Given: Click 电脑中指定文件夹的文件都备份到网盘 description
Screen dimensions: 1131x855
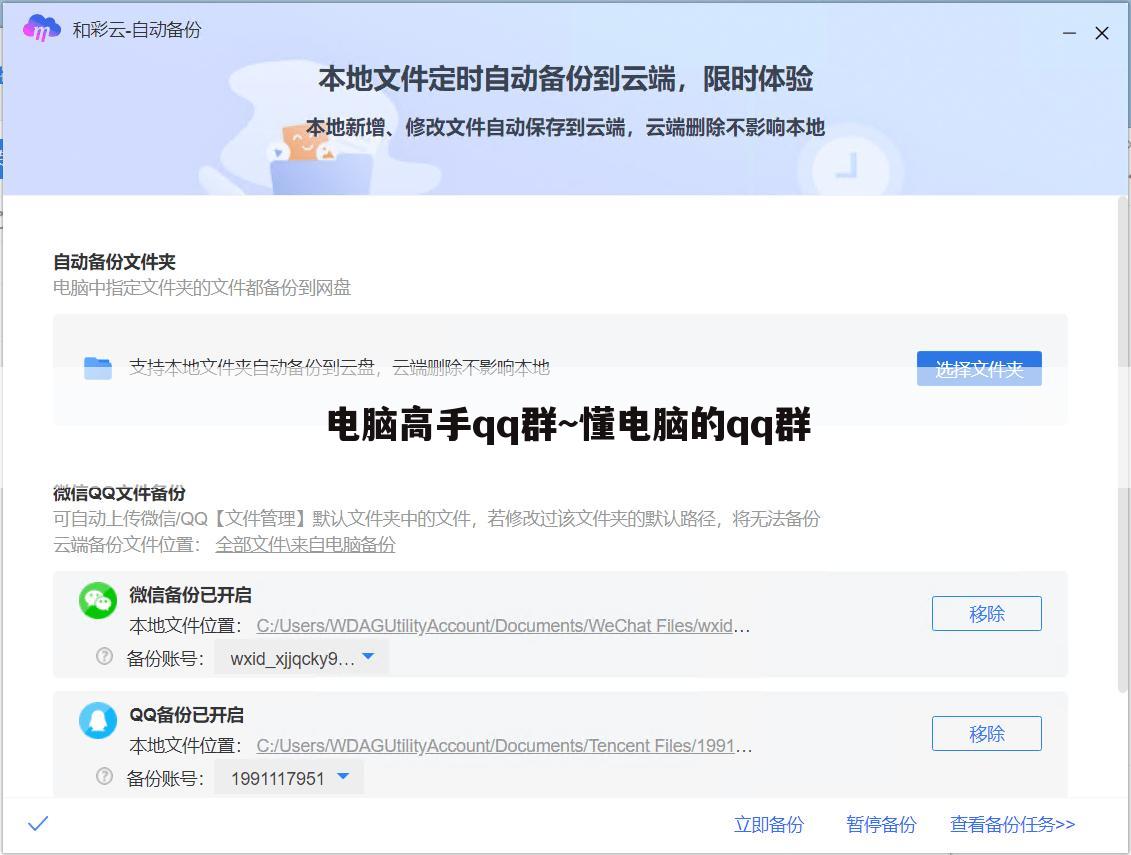Looking at the screenshot, I should pos(202,287).
